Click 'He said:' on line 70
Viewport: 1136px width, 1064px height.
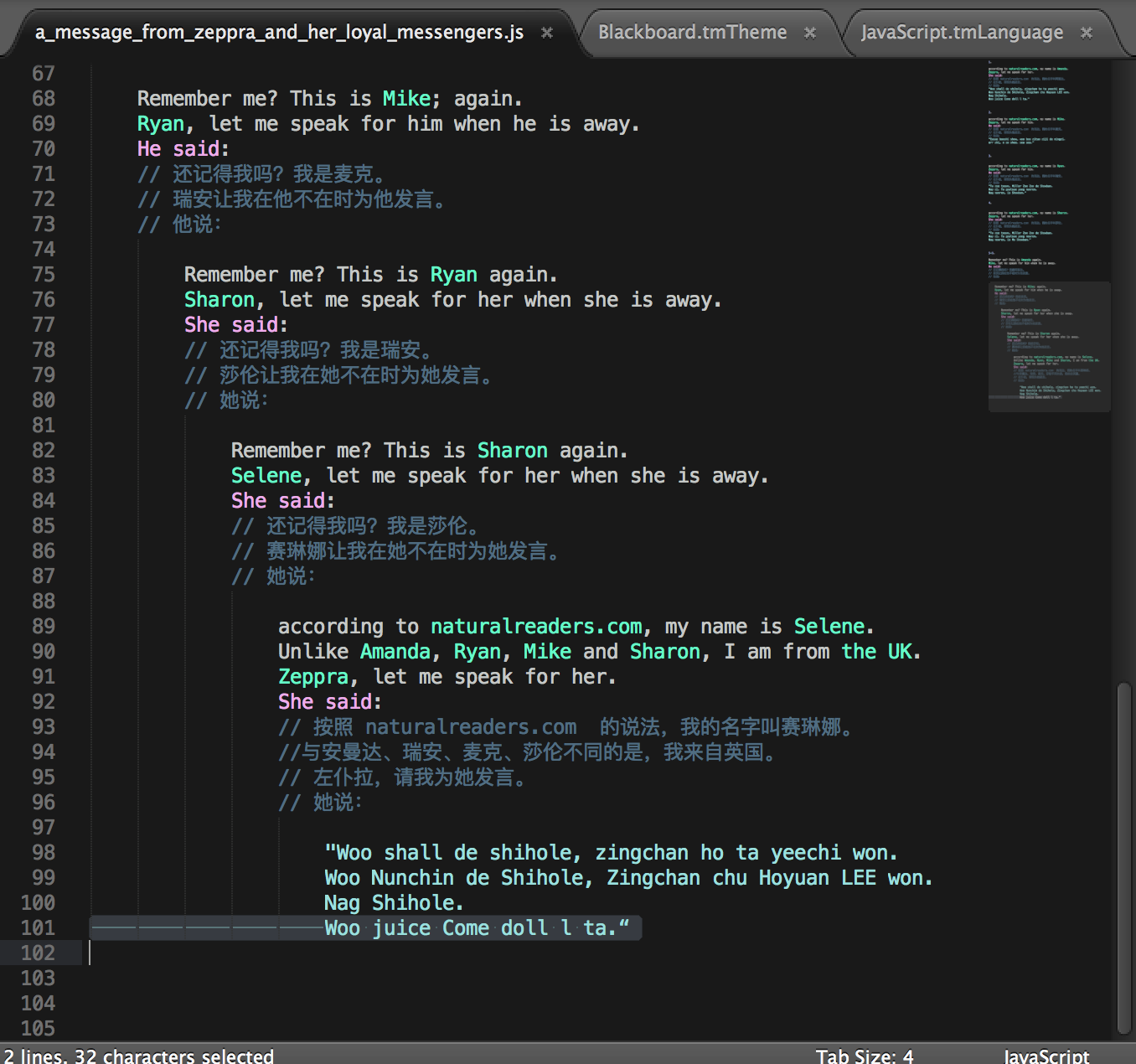(183, 149)
